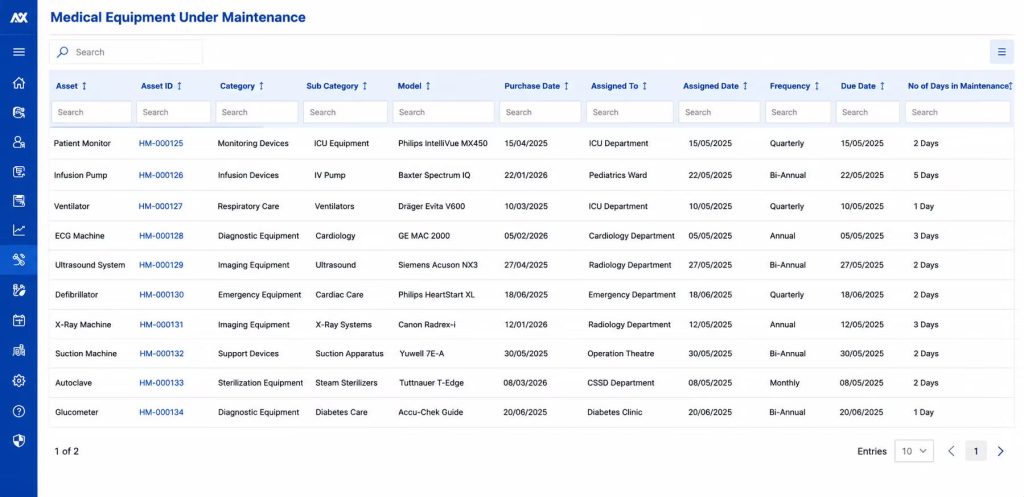This screenshot has width=1024, height=497.
Task: Click the Asset ID column filter search box
Action: tap(174, 112)
